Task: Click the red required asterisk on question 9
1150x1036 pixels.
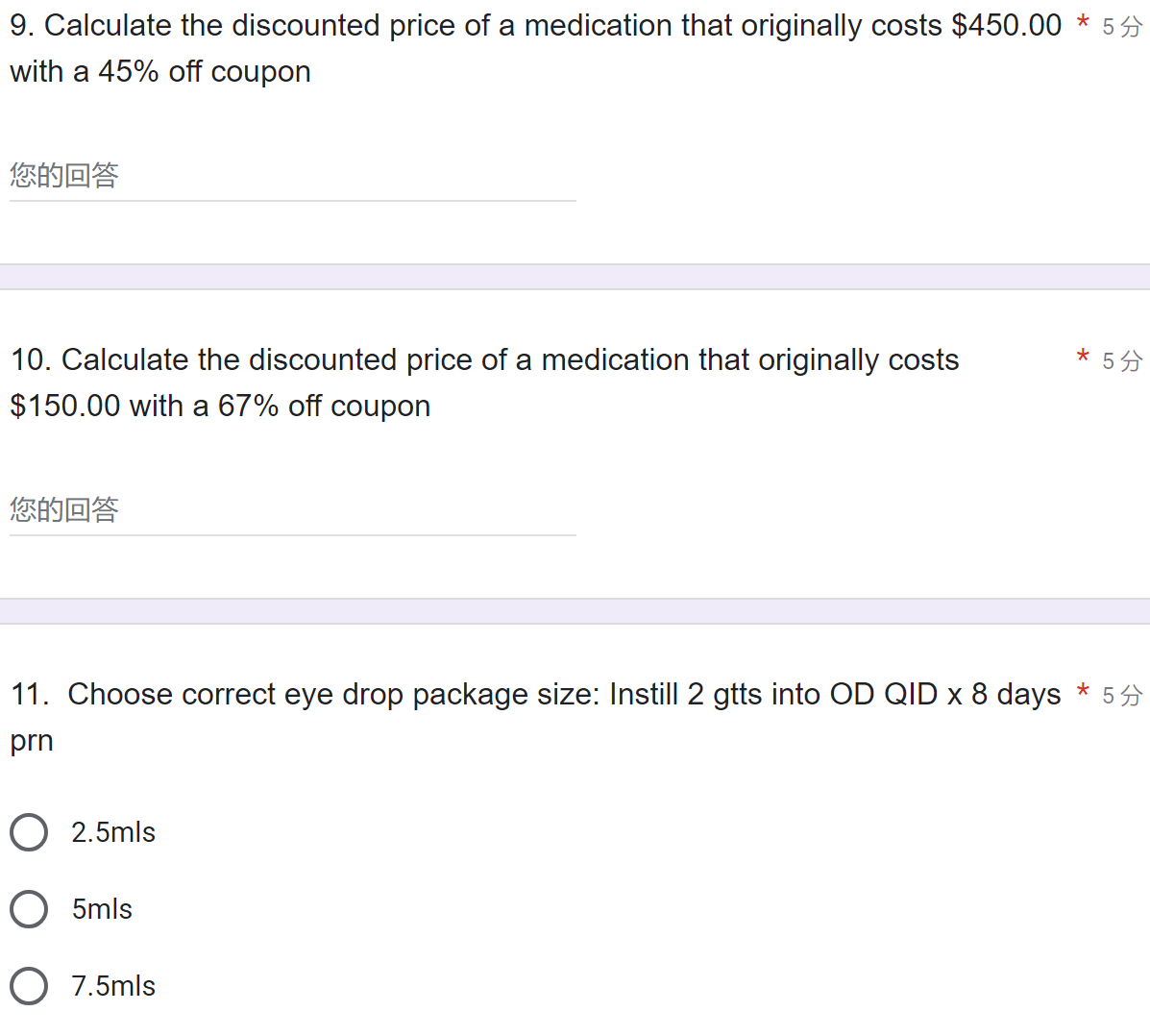Action: coord(1083,22)
